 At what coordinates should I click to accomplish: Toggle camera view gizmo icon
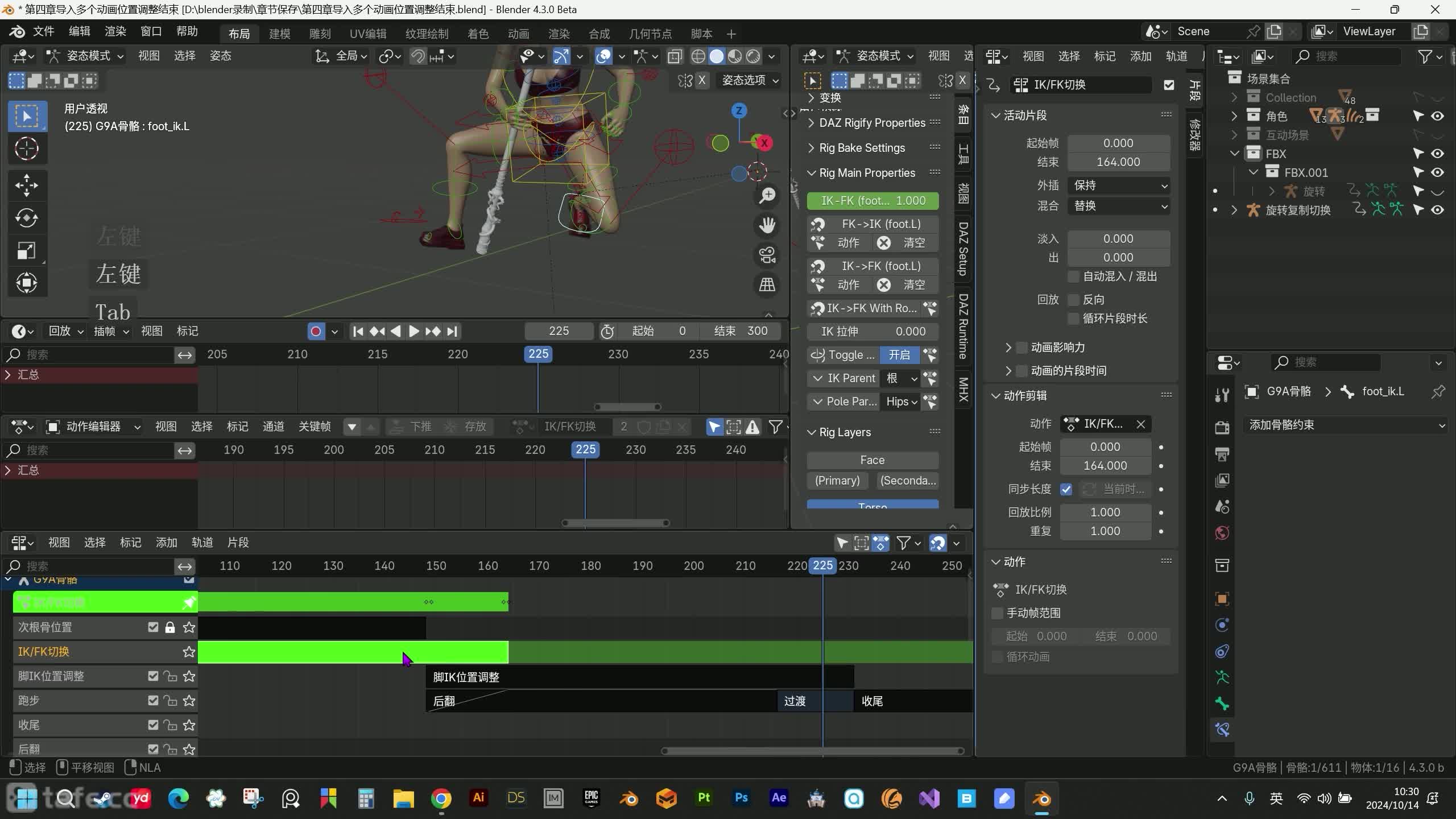pyautogui.click(x=767, y=255)
